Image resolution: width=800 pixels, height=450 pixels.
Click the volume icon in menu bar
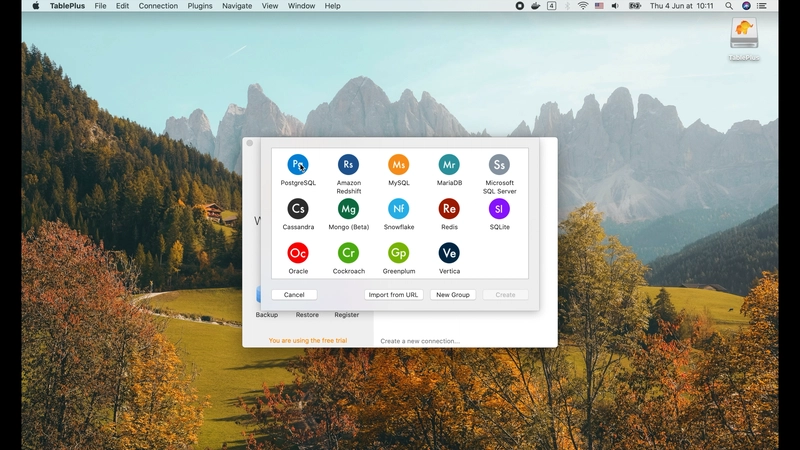click(x=615, y=6)
